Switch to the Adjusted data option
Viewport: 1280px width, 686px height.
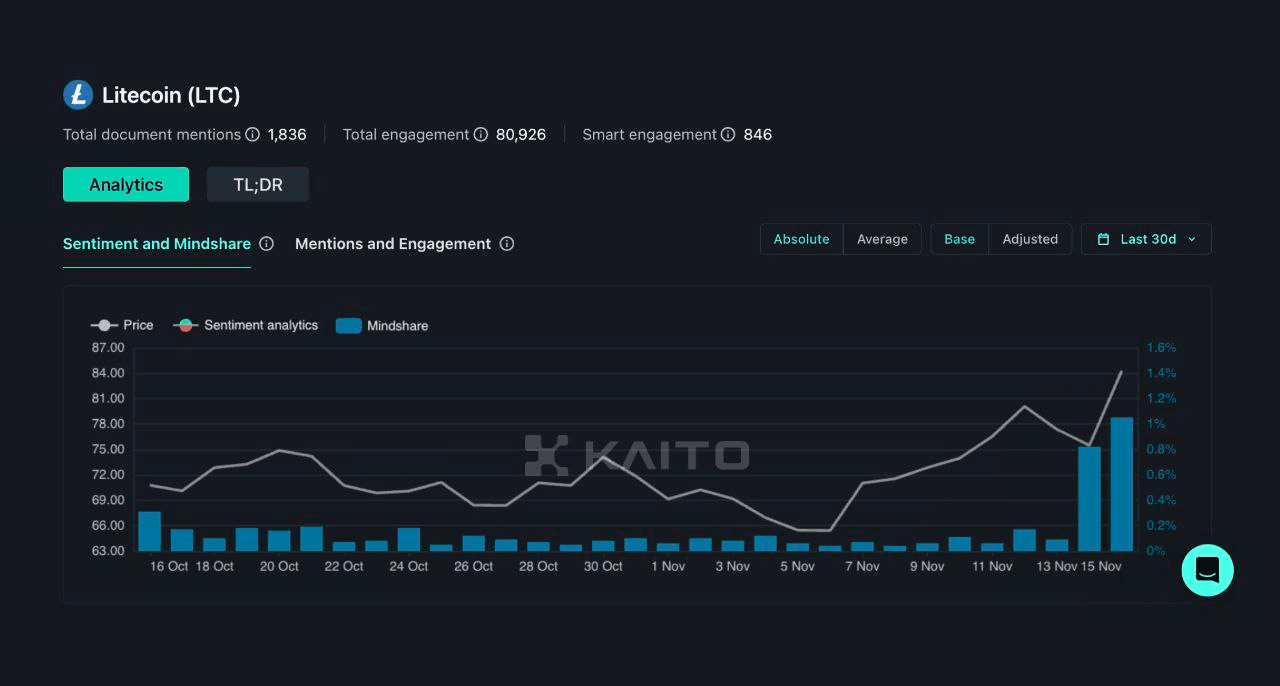click(1030, 239)
